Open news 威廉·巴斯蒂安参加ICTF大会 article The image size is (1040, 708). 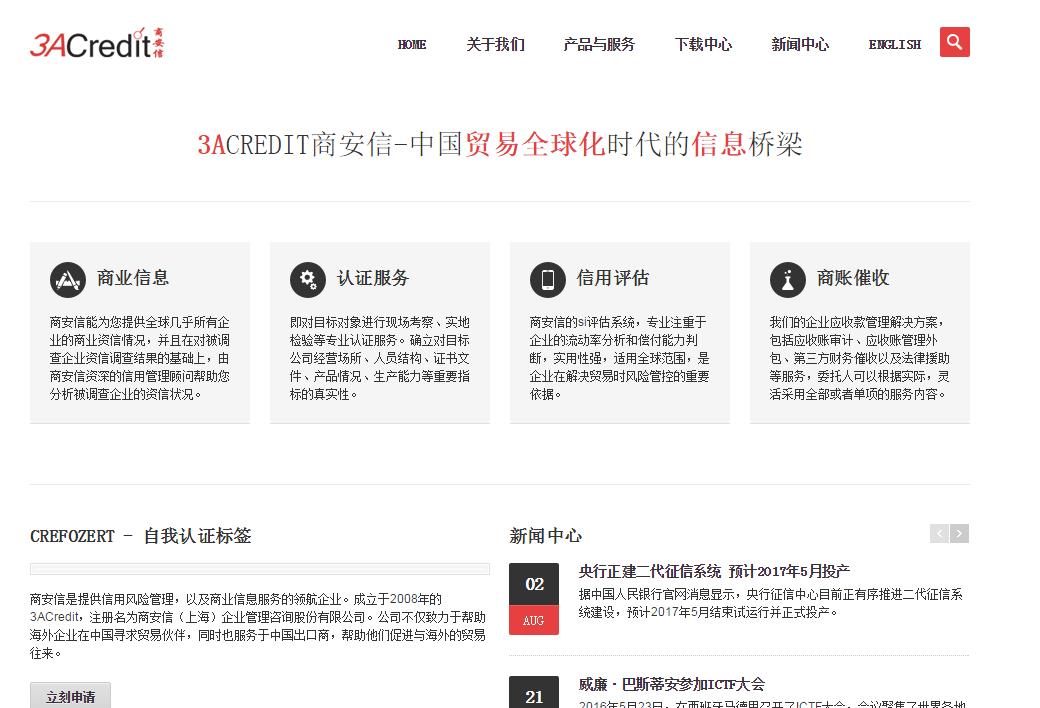tap(671, 684)
